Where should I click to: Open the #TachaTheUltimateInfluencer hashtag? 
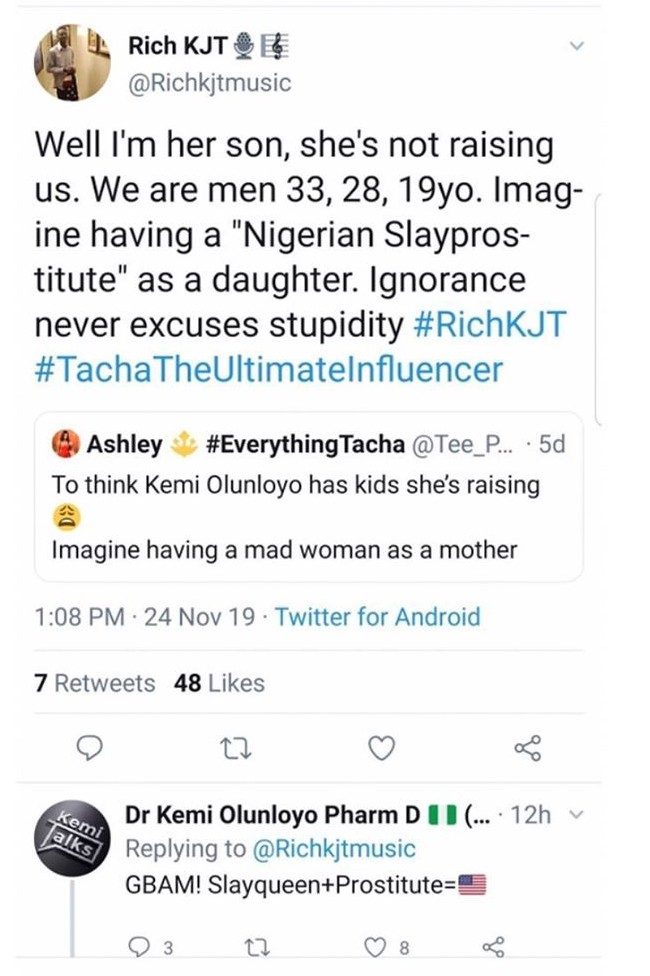tap(268, 370)
